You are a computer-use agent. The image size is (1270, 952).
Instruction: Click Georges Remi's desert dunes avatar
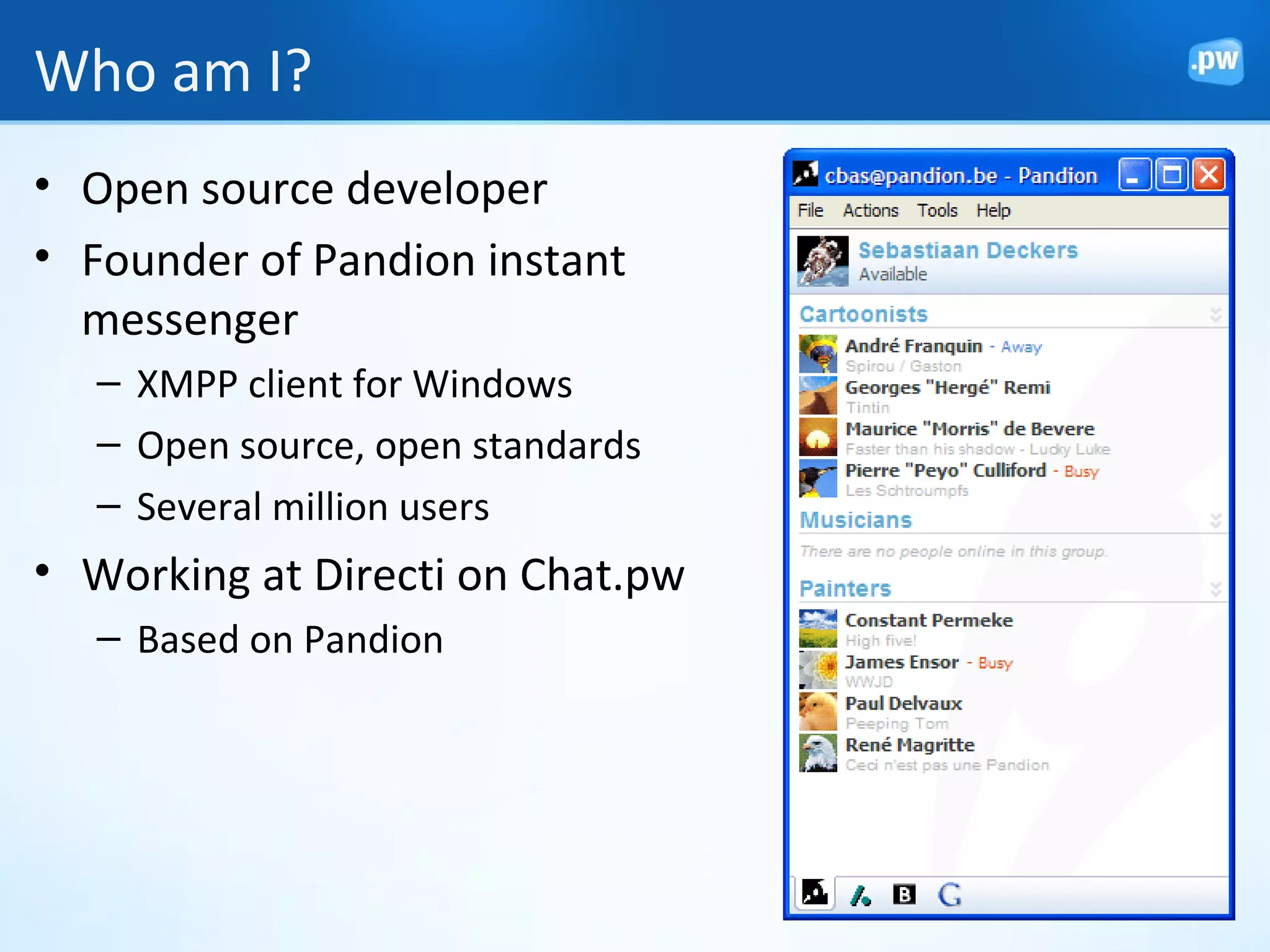[x=818, y=395]
